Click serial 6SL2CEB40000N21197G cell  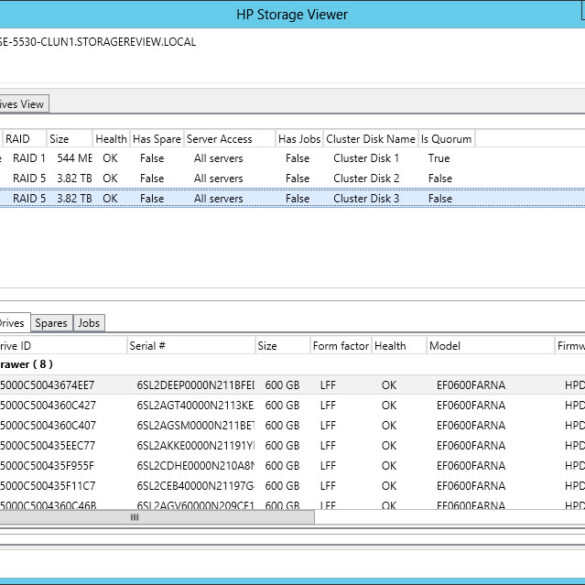[x=195, y=486]
